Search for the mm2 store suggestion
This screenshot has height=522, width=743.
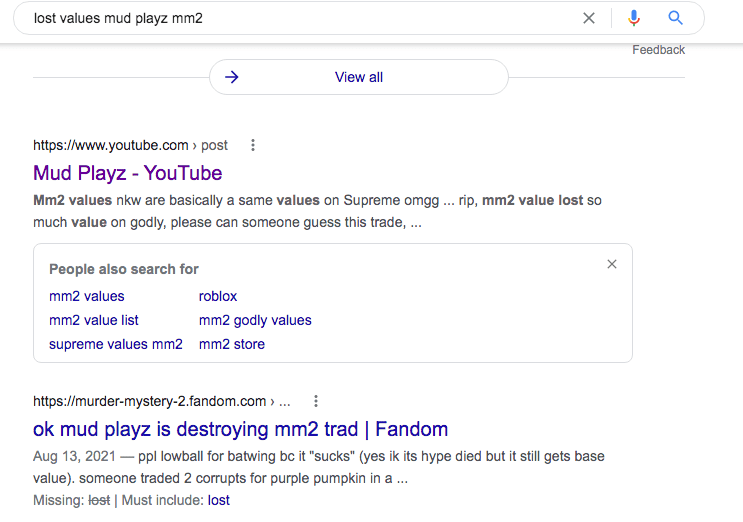pyautogui.click(x=232, y=344)
